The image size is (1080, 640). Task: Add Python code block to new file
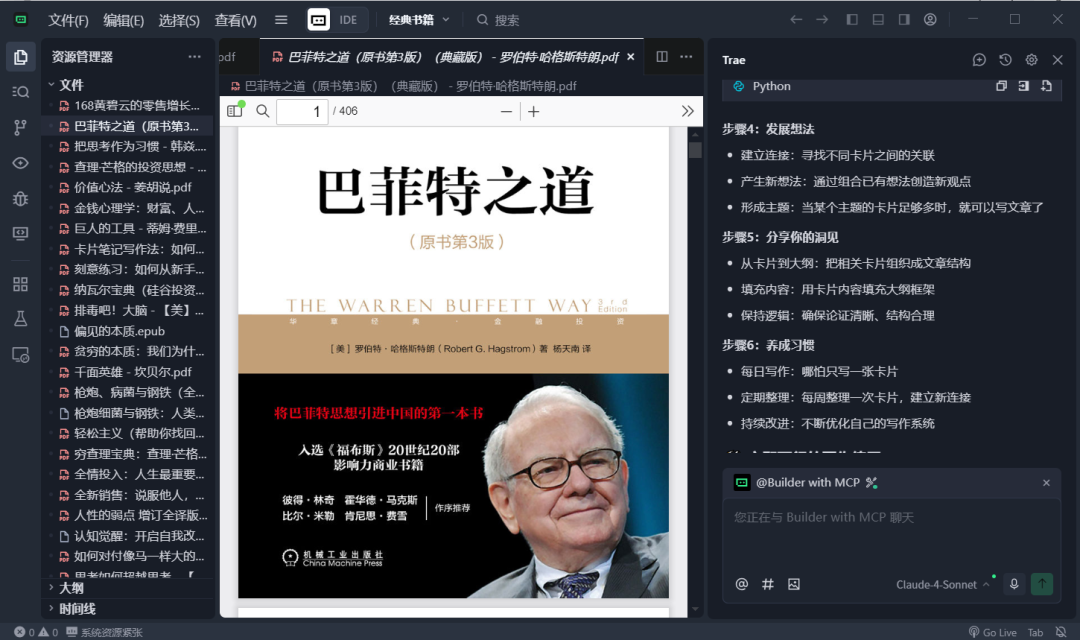click(x=1046, y=86)
